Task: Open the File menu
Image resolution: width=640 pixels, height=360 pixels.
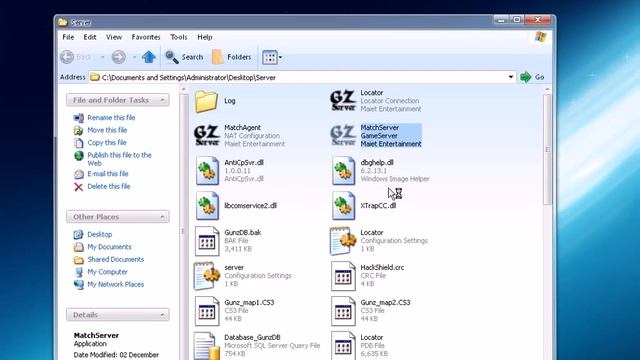Action: click(68, 37)
